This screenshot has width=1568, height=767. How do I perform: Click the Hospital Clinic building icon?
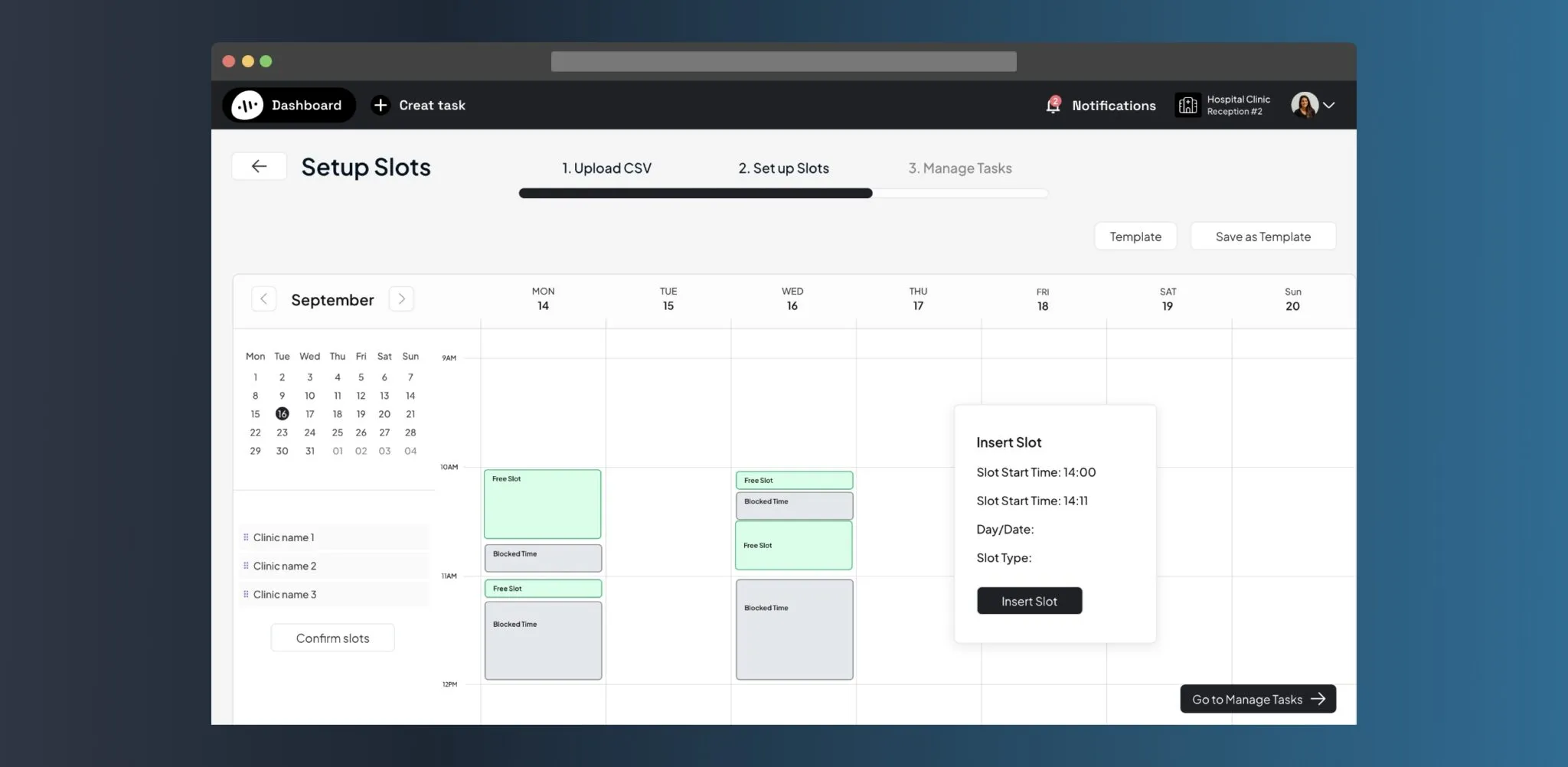coord(1187,105)
